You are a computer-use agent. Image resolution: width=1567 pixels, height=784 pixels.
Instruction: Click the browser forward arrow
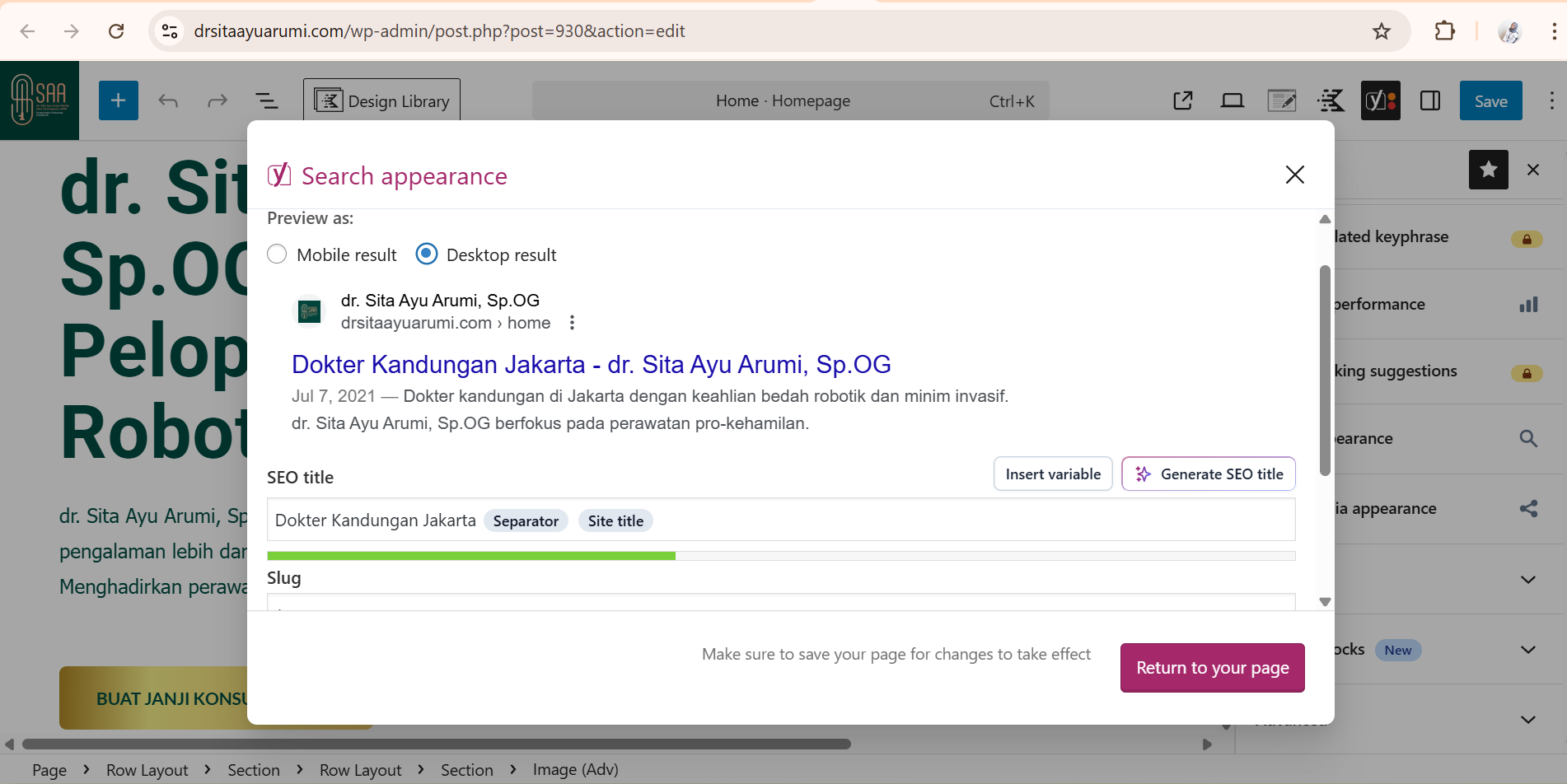[x=72, y=31]
